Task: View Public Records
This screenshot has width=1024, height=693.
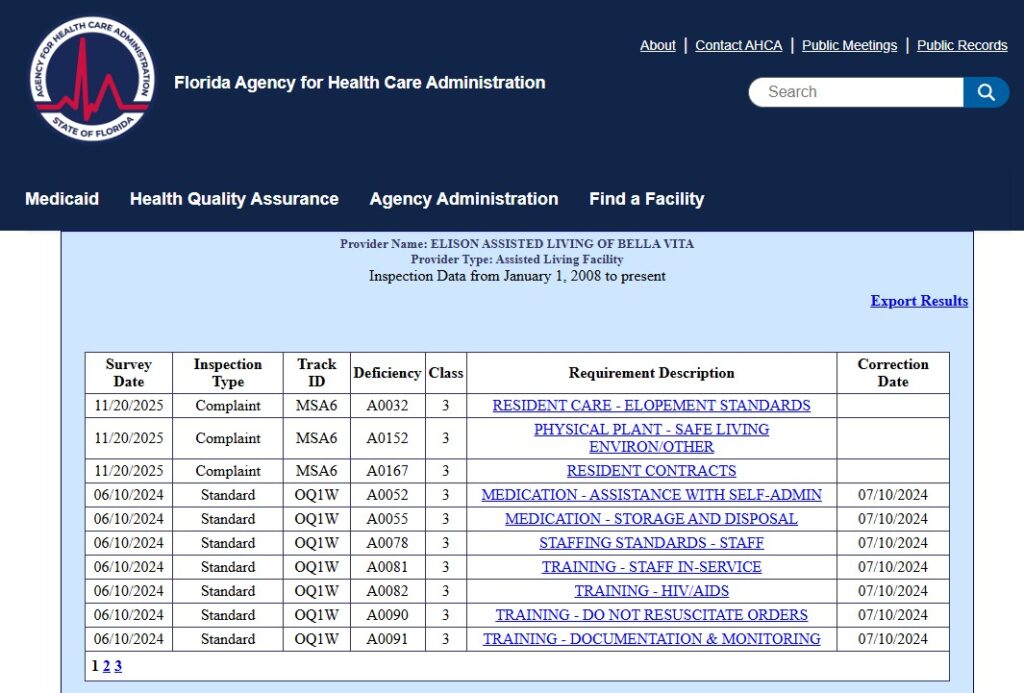Action: (x=961, y=45)
